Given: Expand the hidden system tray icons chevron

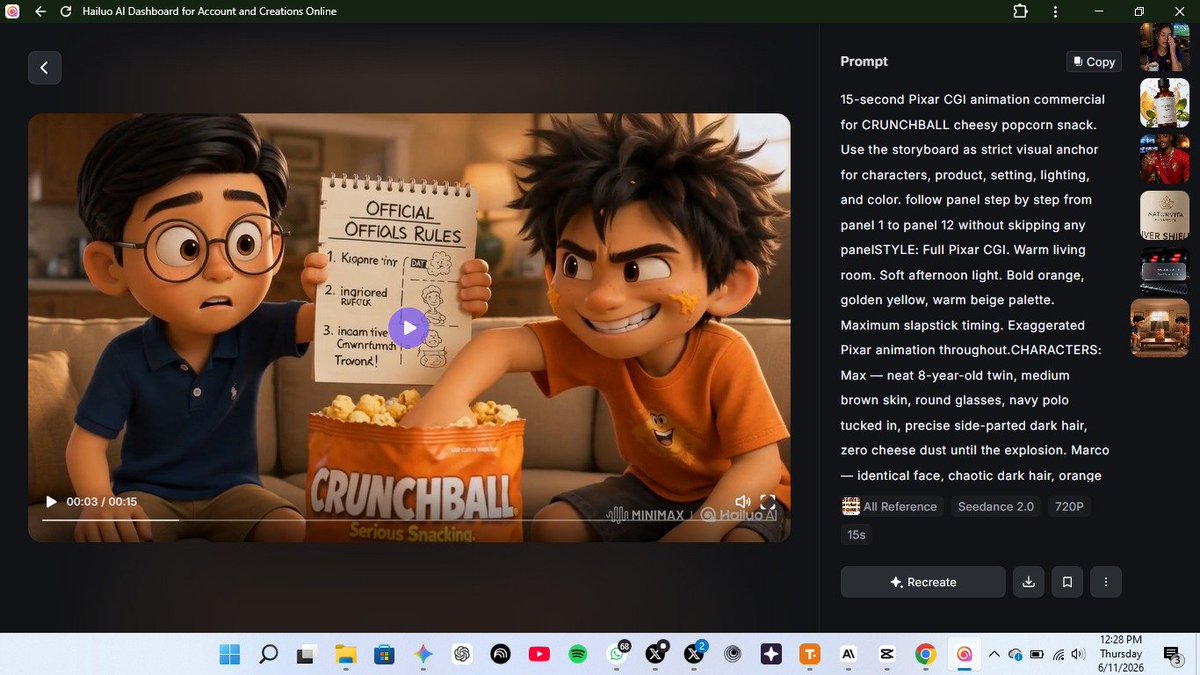Looking at the screenshot, I should click(994, 654).
